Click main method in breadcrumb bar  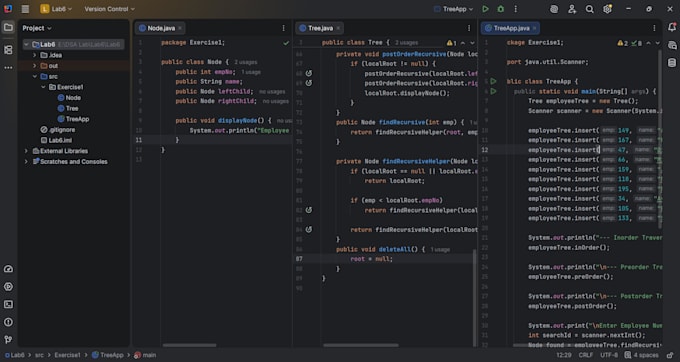pos(149,355)
